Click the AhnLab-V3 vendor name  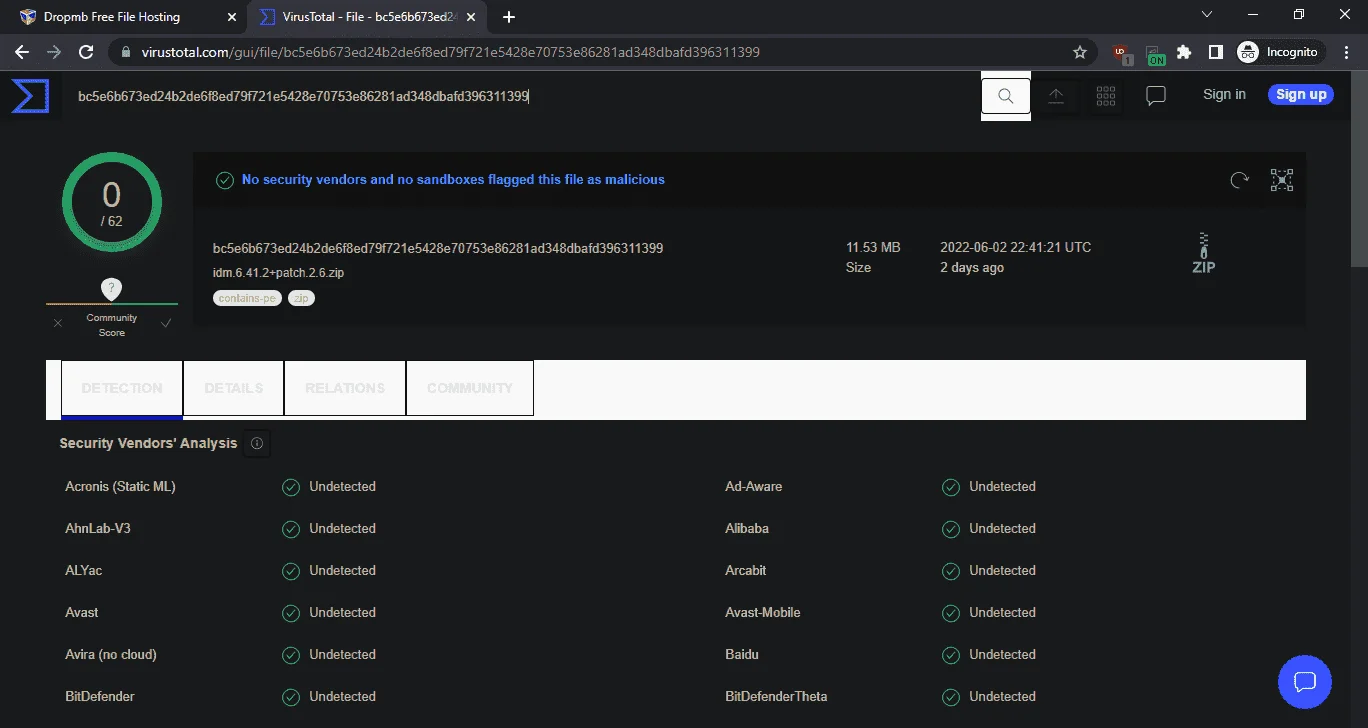98,529
